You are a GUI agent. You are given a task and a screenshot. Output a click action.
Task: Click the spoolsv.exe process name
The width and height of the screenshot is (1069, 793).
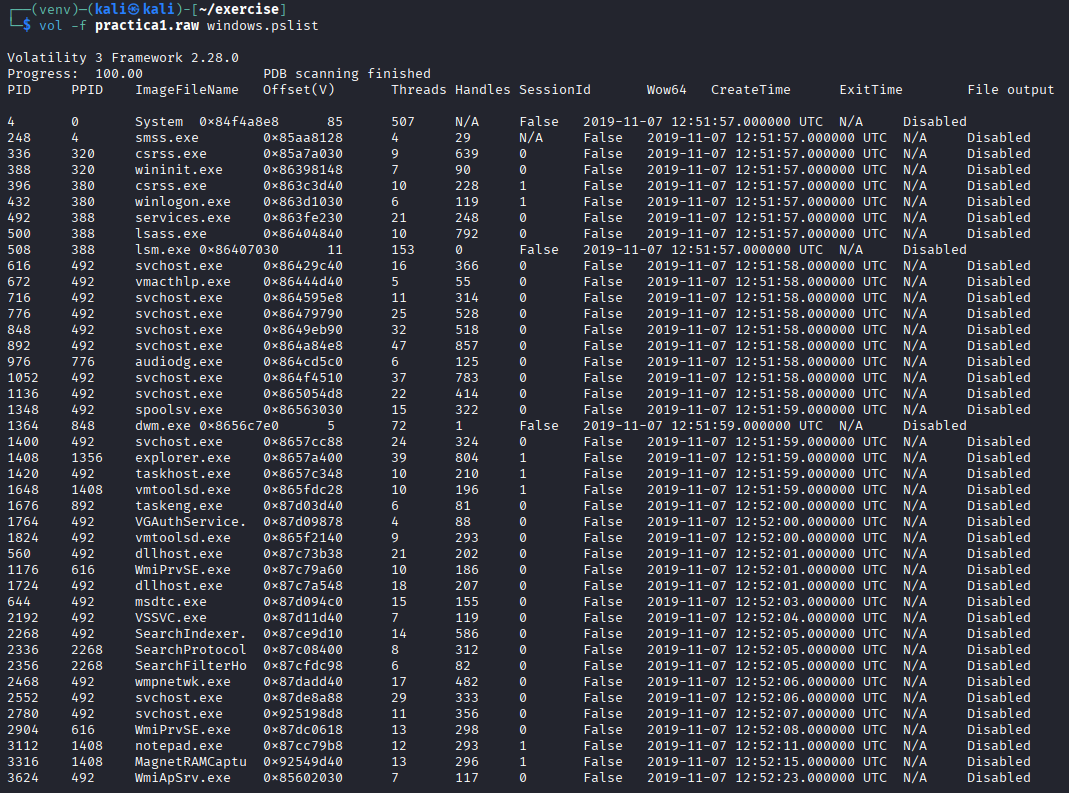click(179, 410)
